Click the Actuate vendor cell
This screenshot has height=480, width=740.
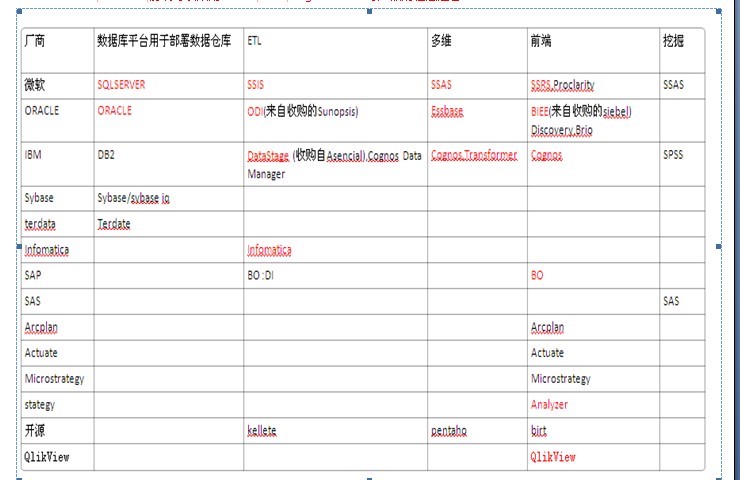57,353
